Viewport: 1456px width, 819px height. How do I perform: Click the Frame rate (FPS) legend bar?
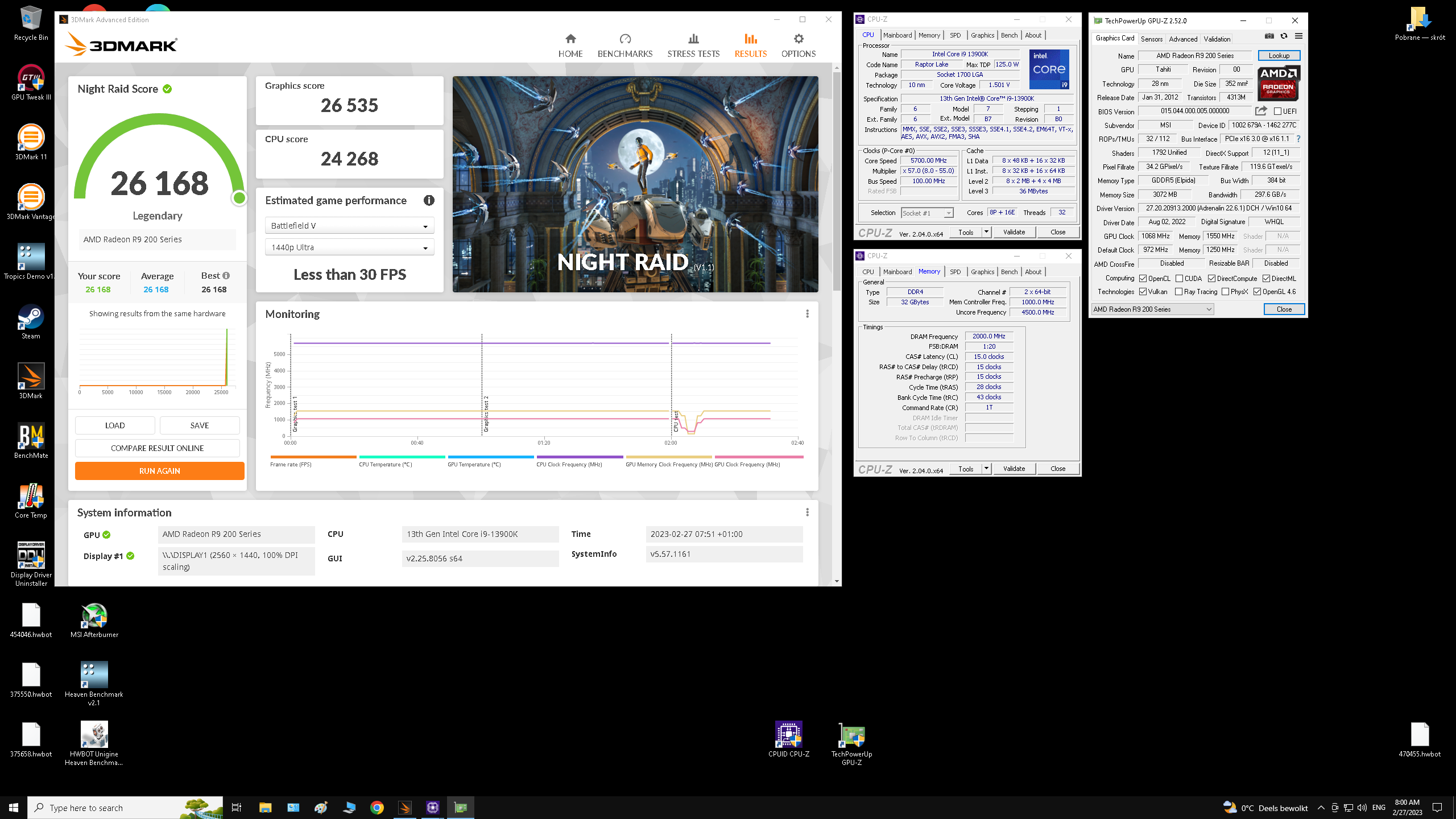pos(313,457)
